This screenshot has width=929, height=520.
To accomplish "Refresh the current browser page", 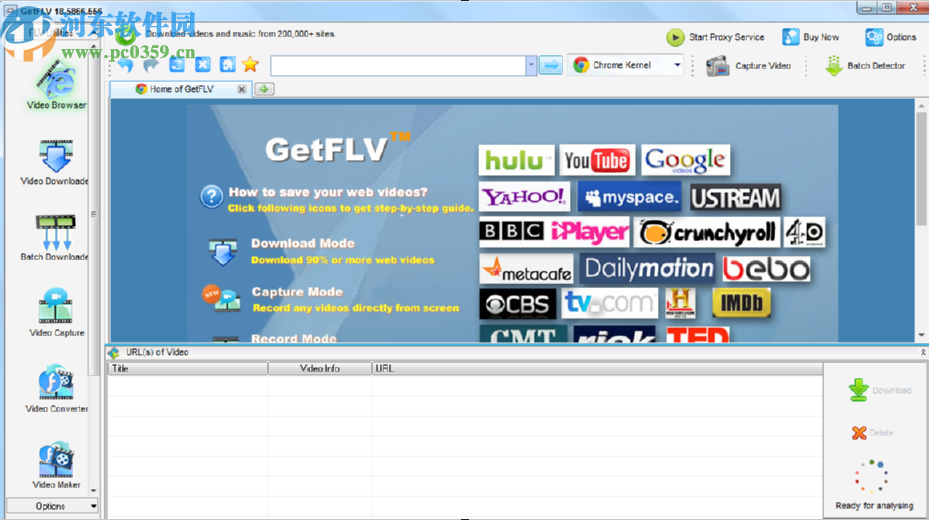I will click(x=177, y=65).
